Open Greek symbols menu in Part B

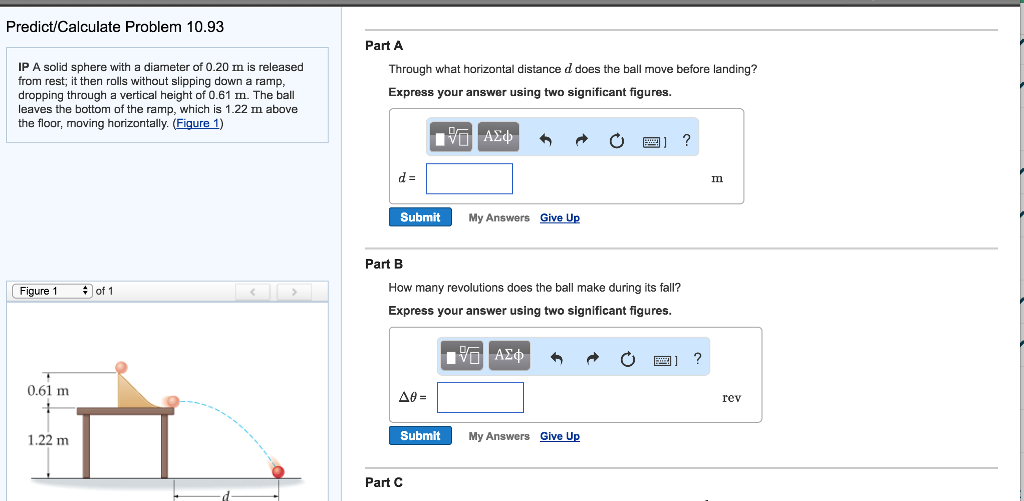pyautogui.click(x=509, y=356)
